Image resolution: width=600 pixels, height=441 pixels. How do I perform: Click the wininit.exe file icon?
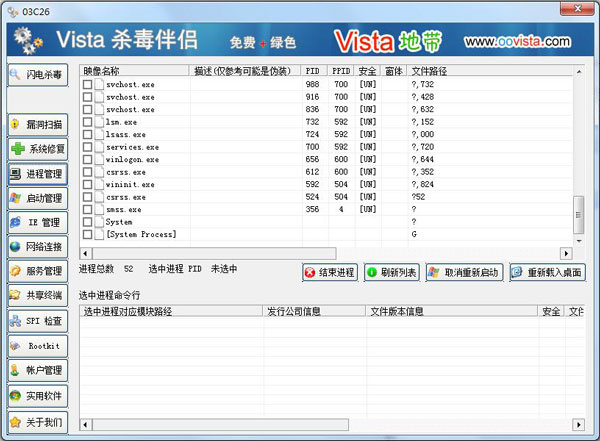point(99,185)
